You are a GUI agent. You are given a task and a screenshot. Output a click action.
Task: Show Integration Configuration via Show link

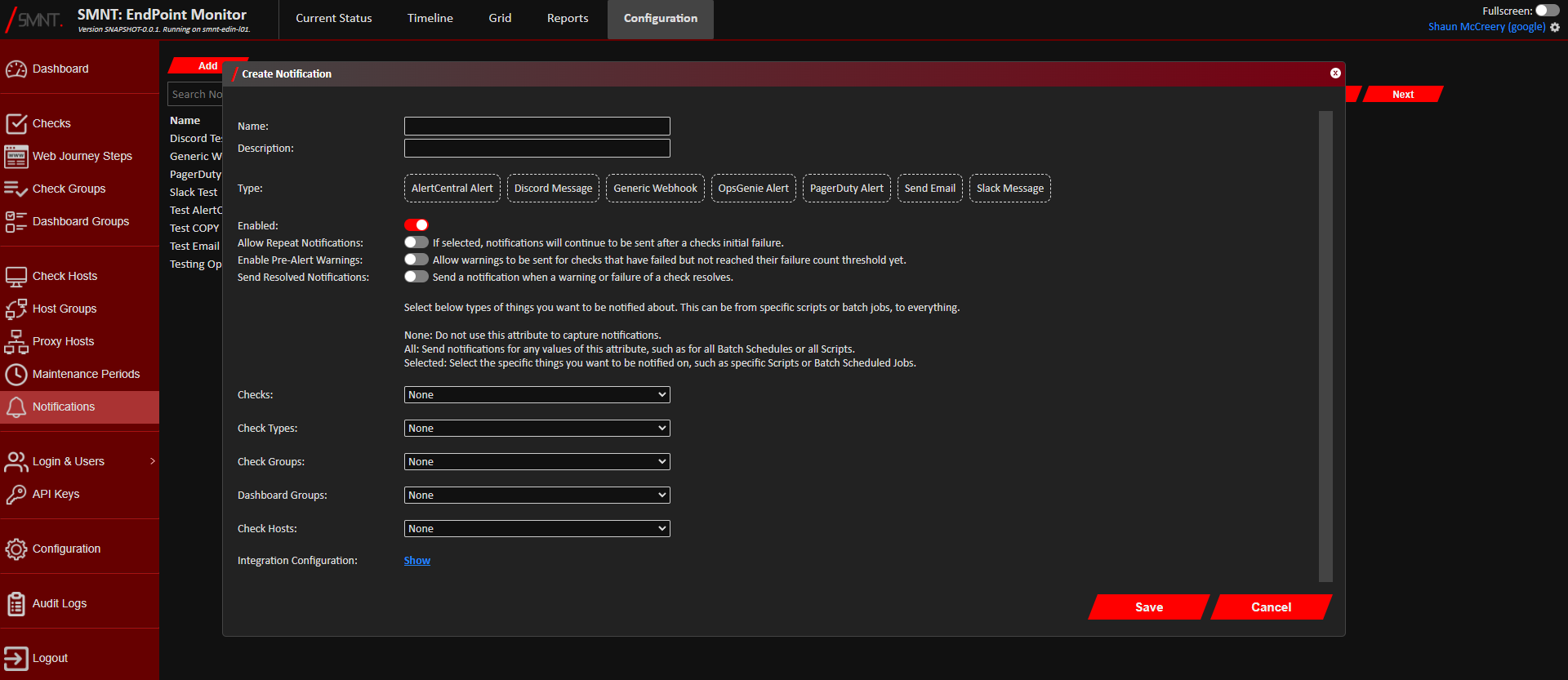point(416,561)
